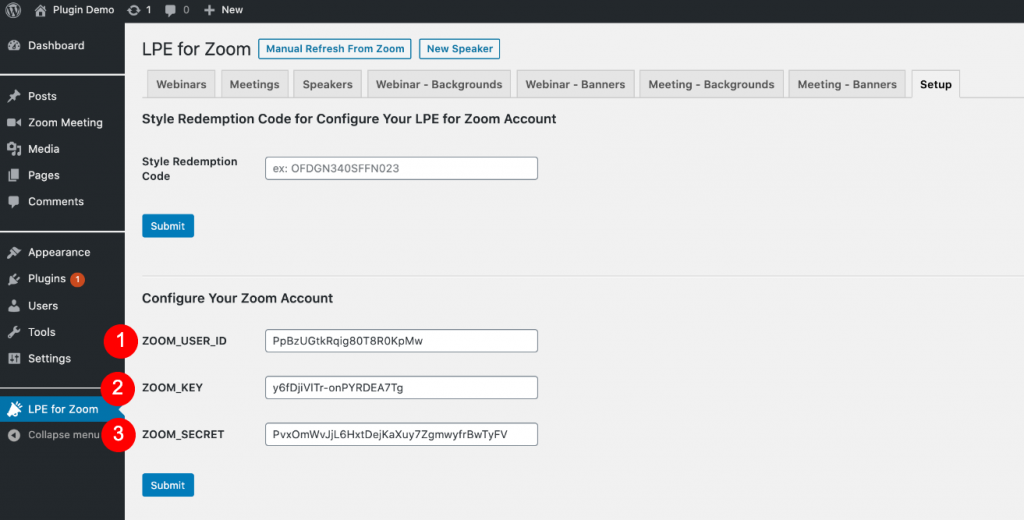This screenshot has height=520, width=1024.
Task: Click the WordPress logo icon
Action: [13, 10]
